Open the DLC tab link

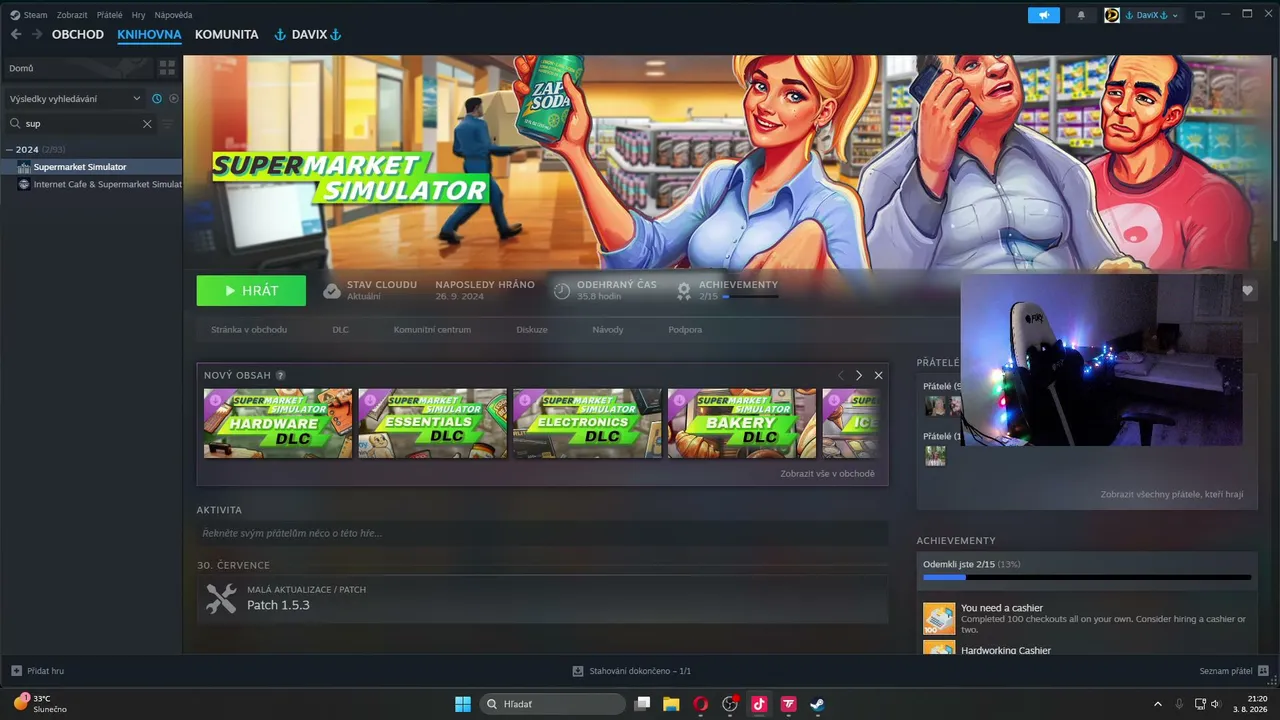[x=341, y=330]
